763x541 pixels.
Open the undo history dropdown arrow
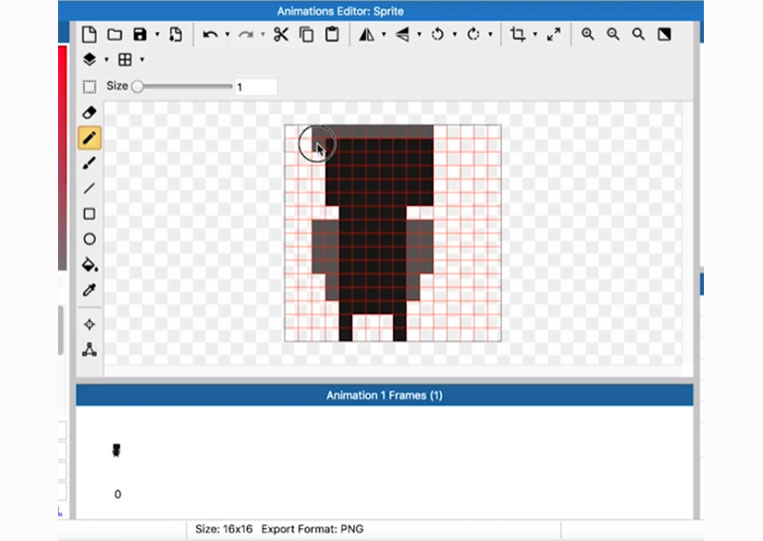(227, 35)
